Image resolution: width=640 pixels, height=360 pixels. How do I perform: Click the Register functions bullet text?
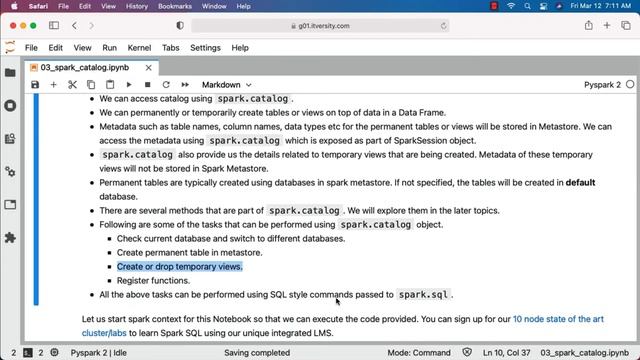click(x=153, y=281)
